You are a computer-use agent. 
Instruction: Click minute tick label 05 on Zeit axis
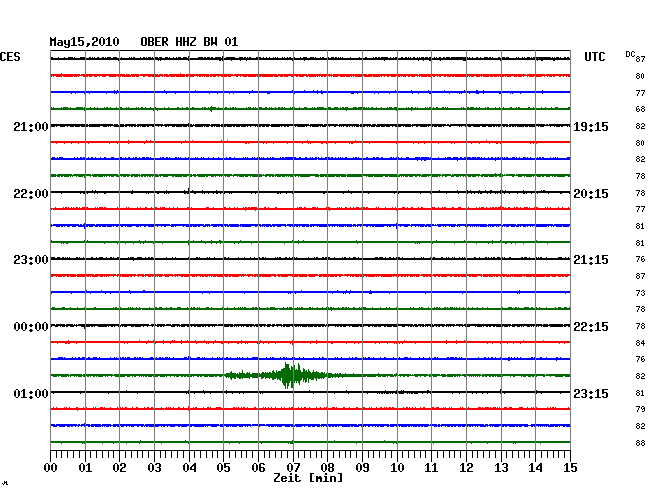tap(223, 467)
